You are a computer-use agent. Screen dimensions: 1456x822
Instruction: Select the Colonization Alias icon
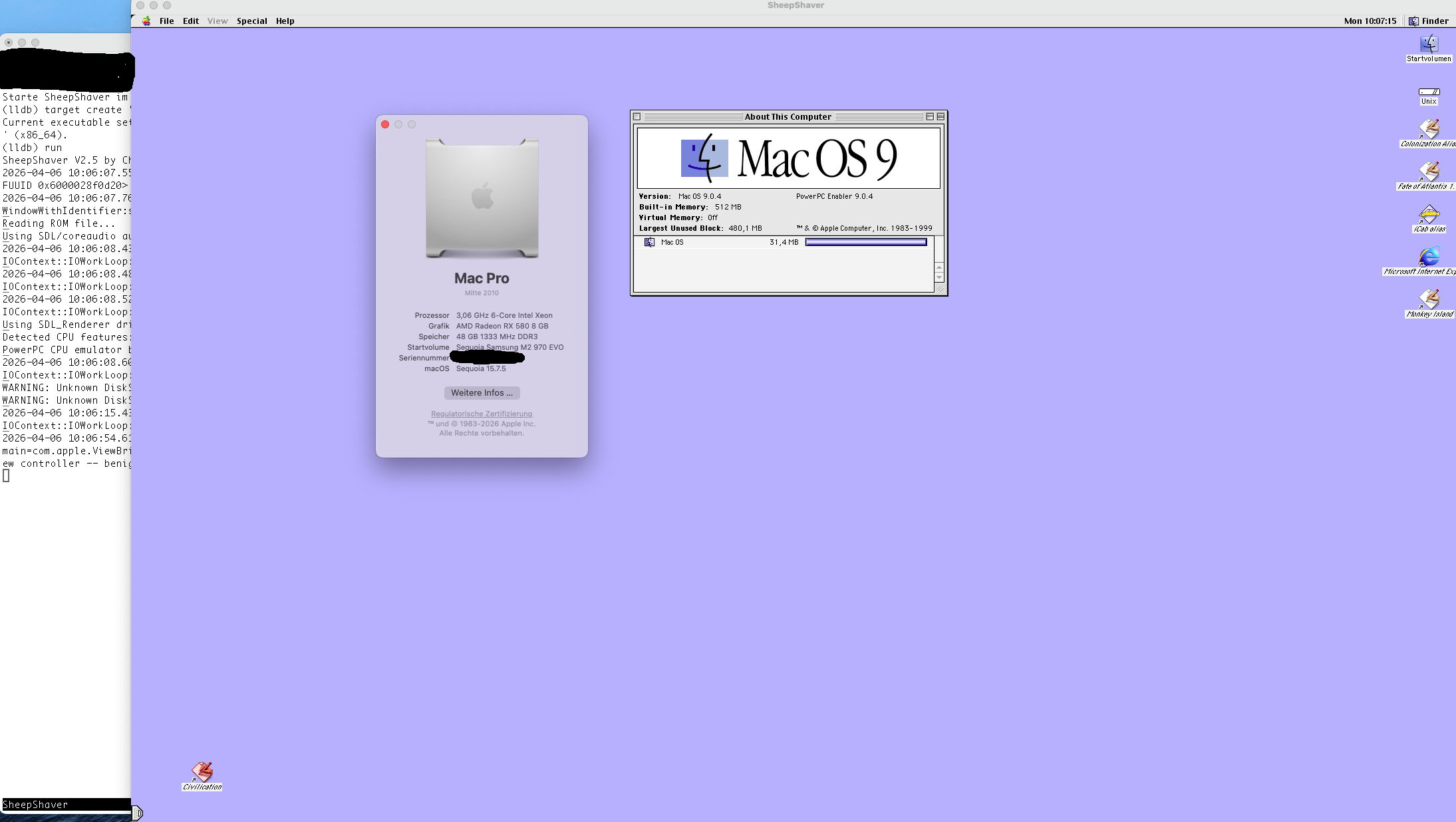coord(1429,129)
